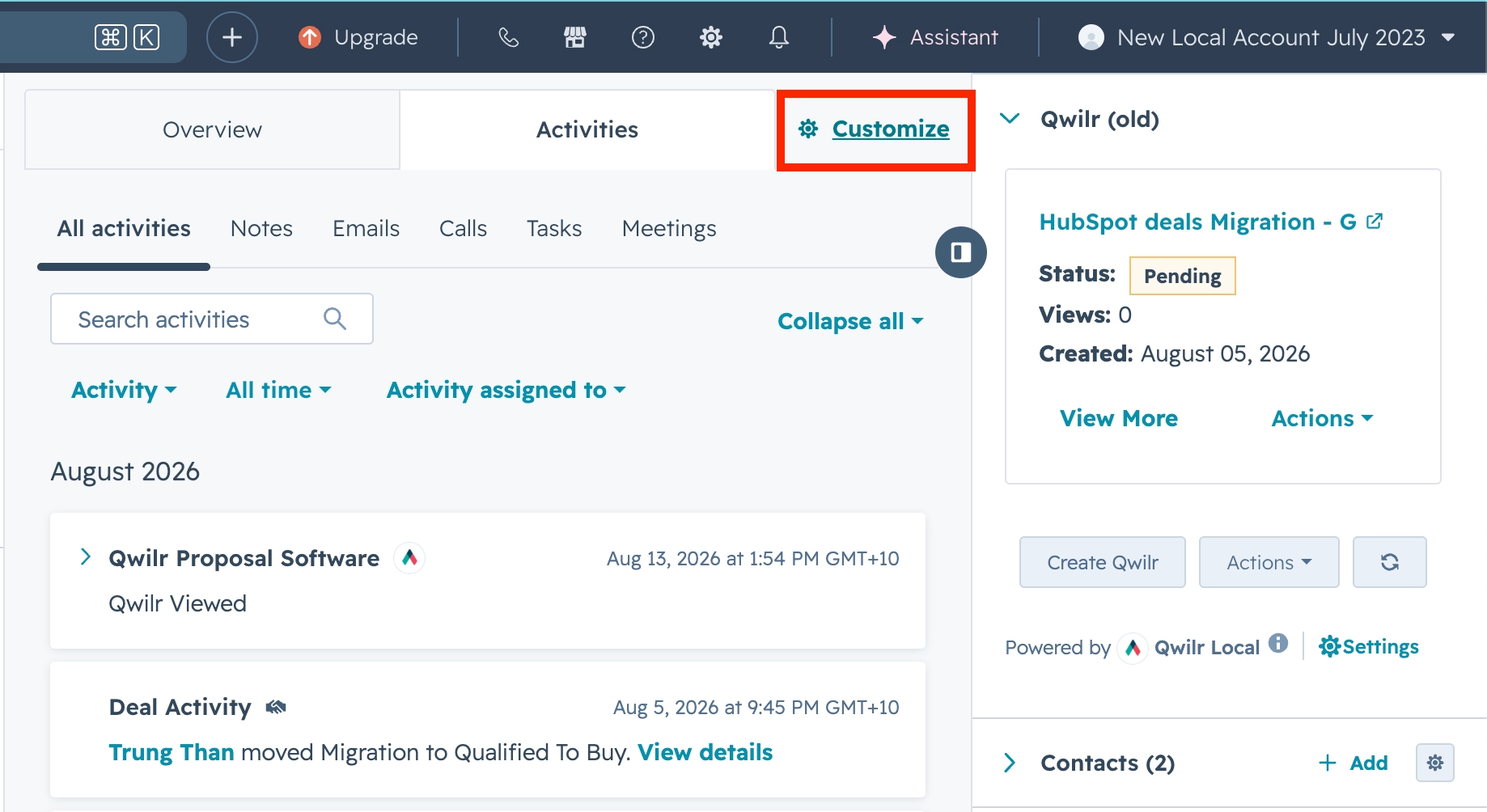Viewport: 1487px width, 812px height.
Task: Open the notifications bell
Action: pyautogui.click(x=779, y=37)
